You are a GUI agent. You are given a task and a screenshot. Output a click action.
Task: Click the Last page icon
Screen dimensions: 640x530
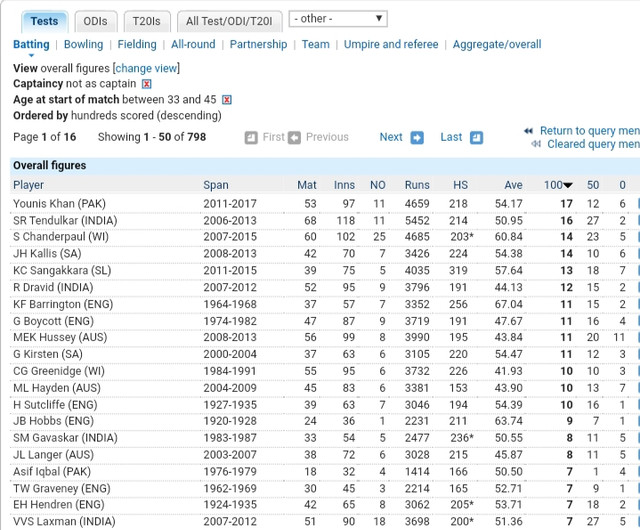477,138
